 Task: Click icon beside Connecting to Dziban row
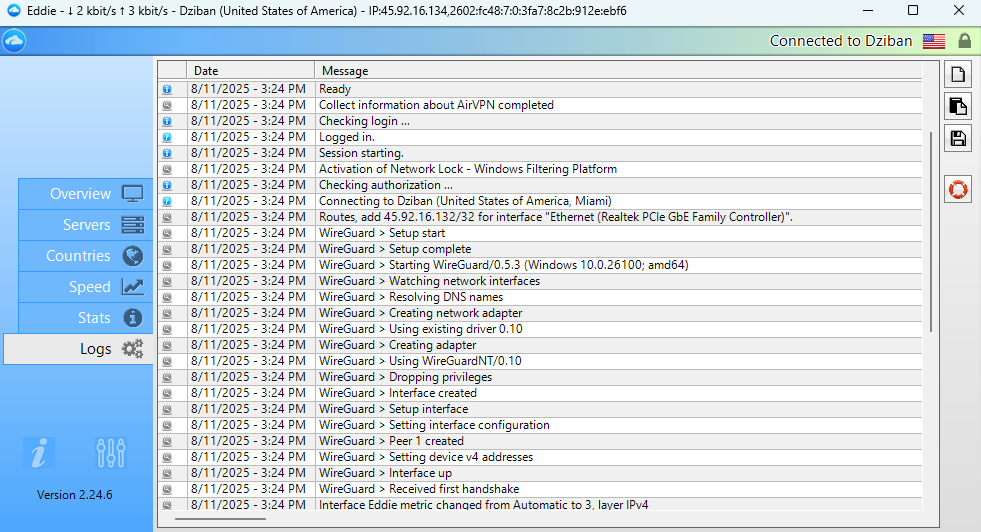click(167, 202)
